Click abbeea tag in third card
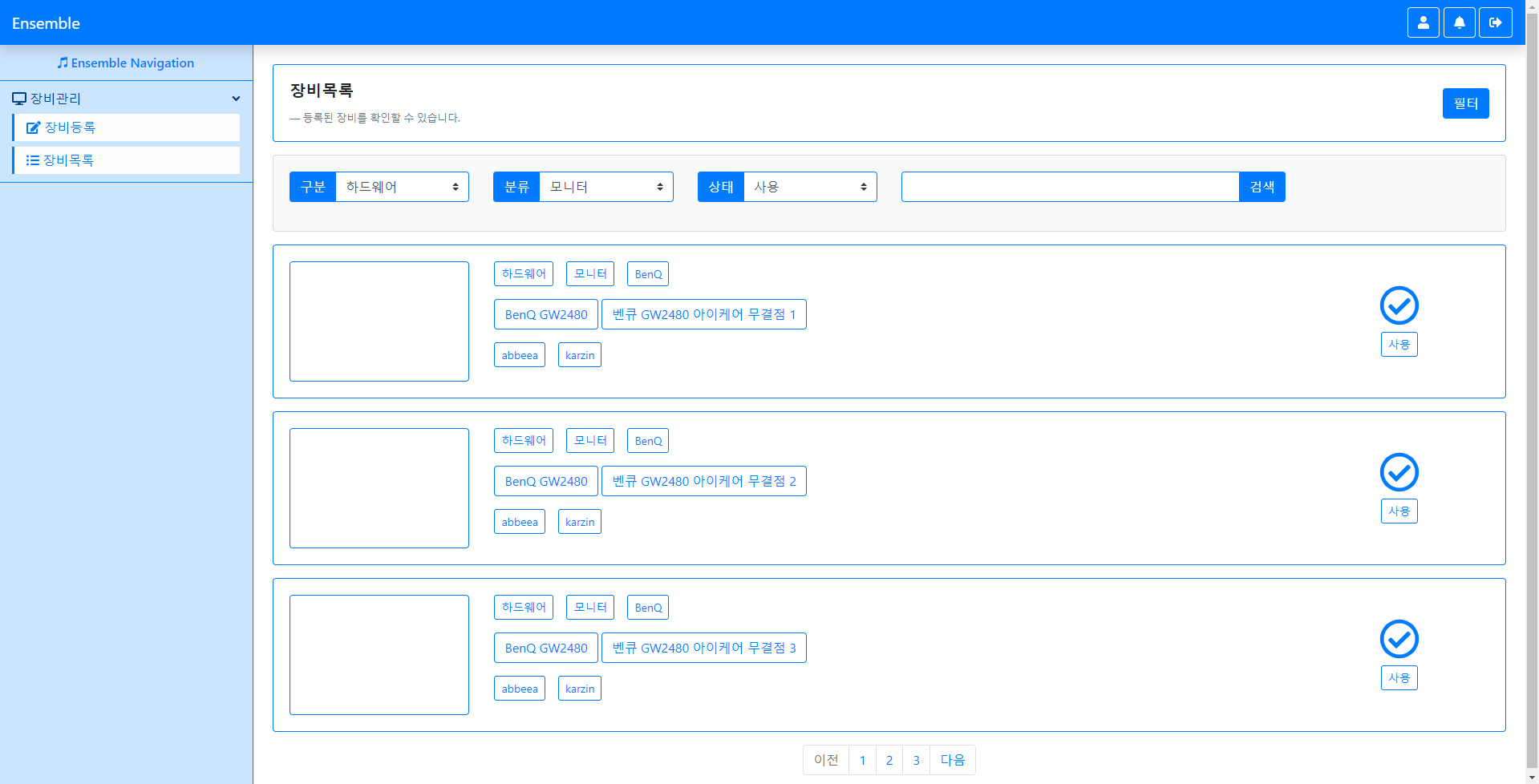 click(x=520, y=689)
